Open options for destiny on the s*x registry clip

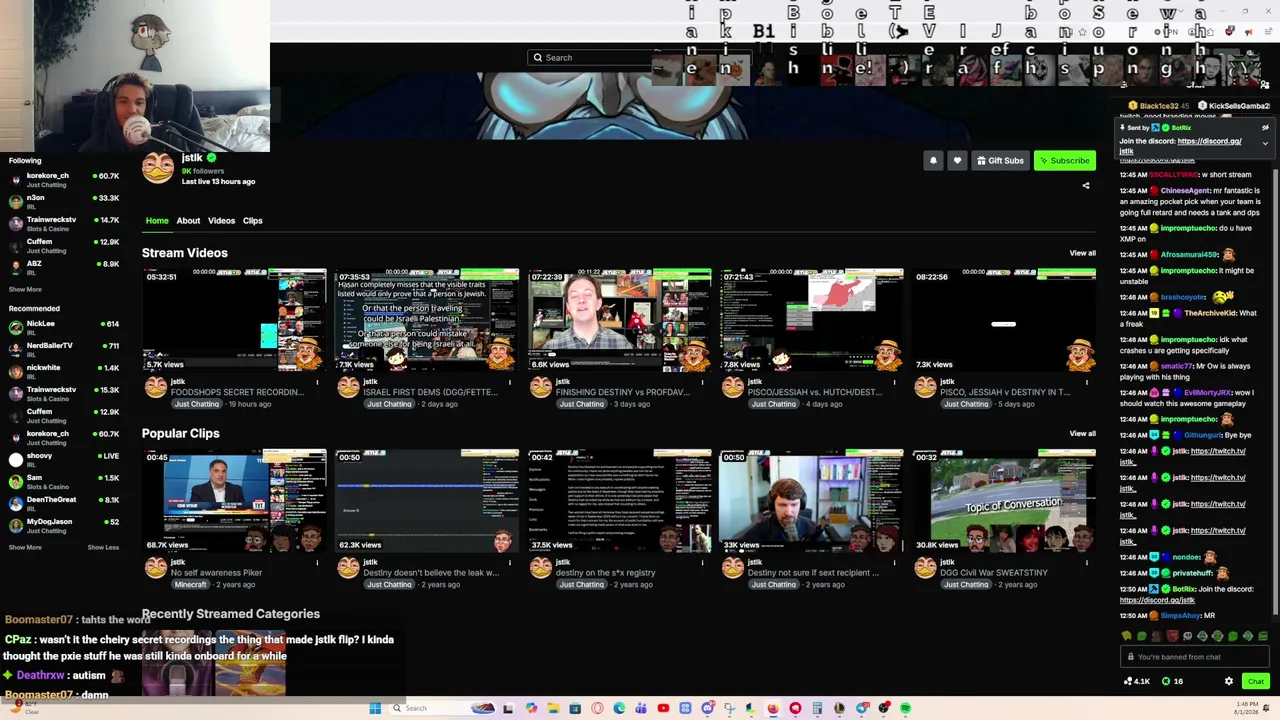point(703,562)
